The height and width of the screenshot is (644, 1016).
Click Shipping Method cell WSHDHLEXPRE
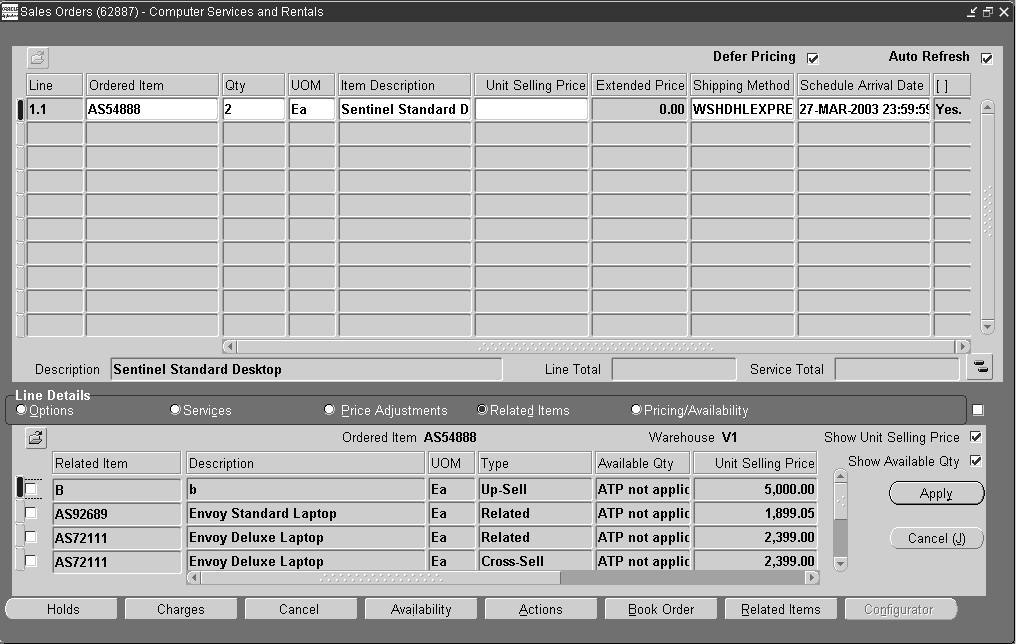[x=743, y=109]
